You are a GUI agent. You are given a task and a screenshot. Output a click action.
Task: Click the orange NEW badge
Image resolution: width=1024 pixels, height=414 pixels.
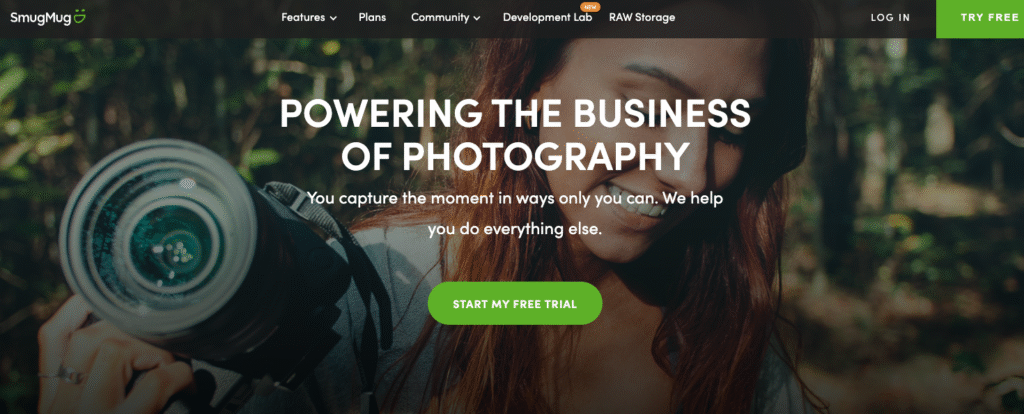[x=589, y=7]
